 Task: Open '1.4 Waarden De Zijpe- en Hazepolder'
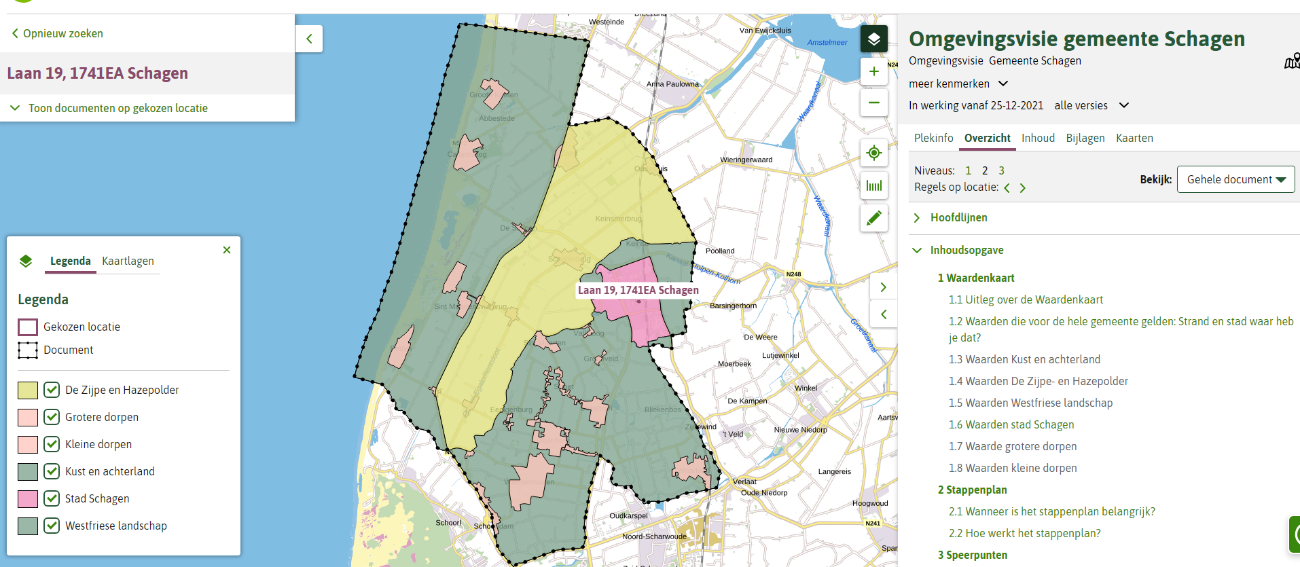[x=1038, y=381]
